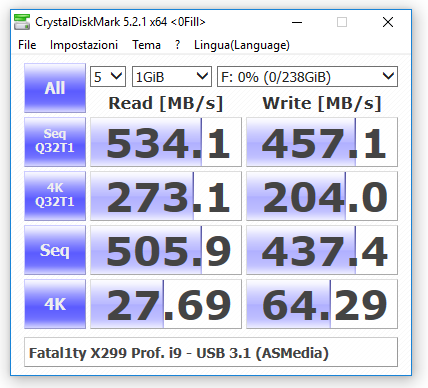Open the drive dropdown showing F: 0%
Screen dimensions: 428x388
(x=307, y=77)
